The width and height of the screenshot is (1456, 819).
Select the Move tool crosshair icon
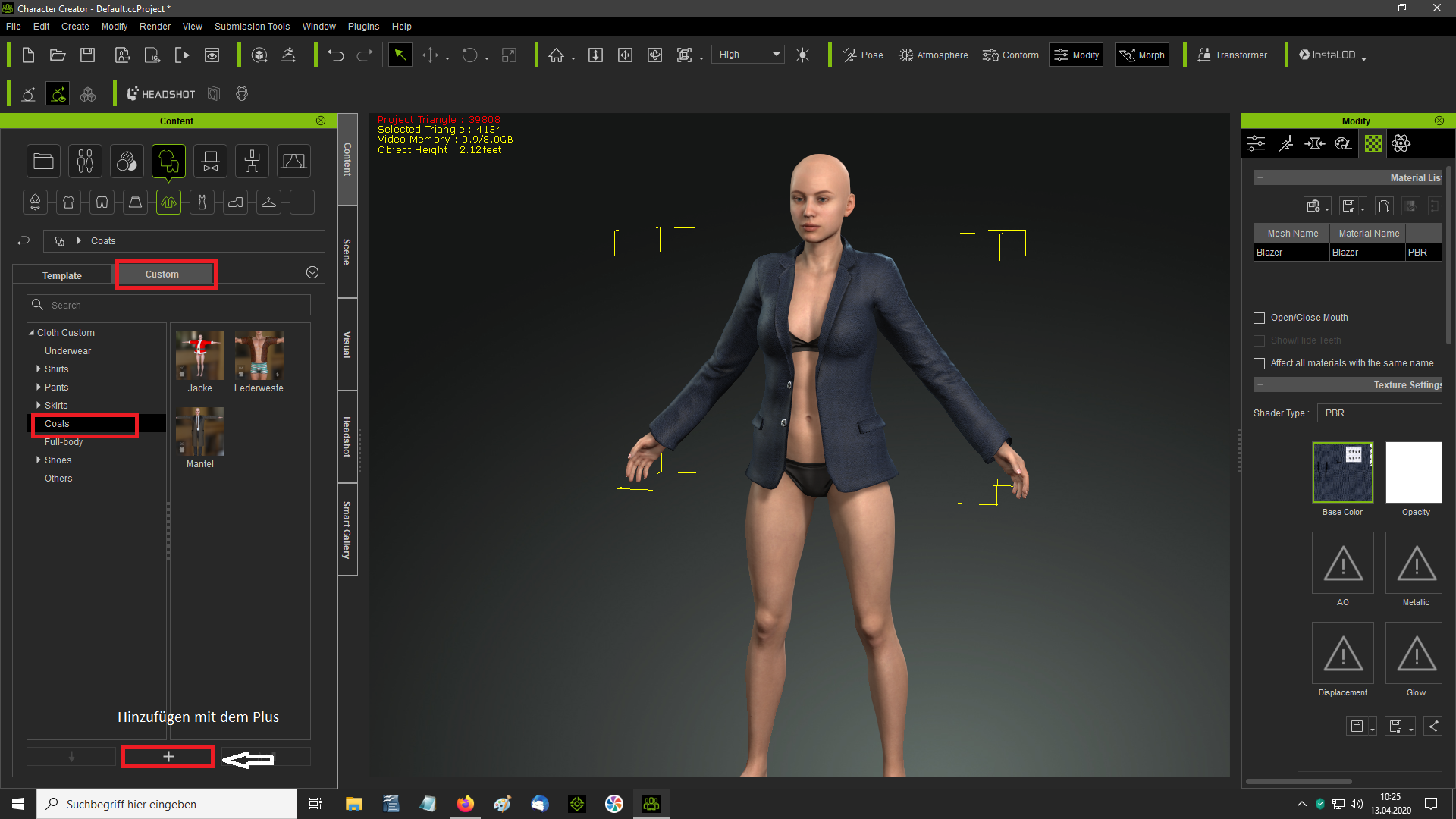(430, 55)
